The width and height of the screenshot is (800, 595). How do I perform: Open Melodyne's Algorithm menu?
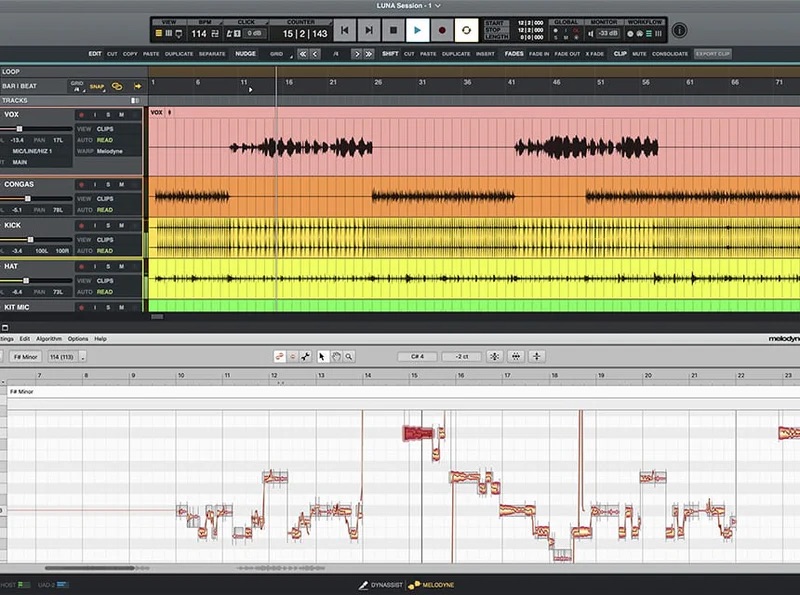[49, 339]
